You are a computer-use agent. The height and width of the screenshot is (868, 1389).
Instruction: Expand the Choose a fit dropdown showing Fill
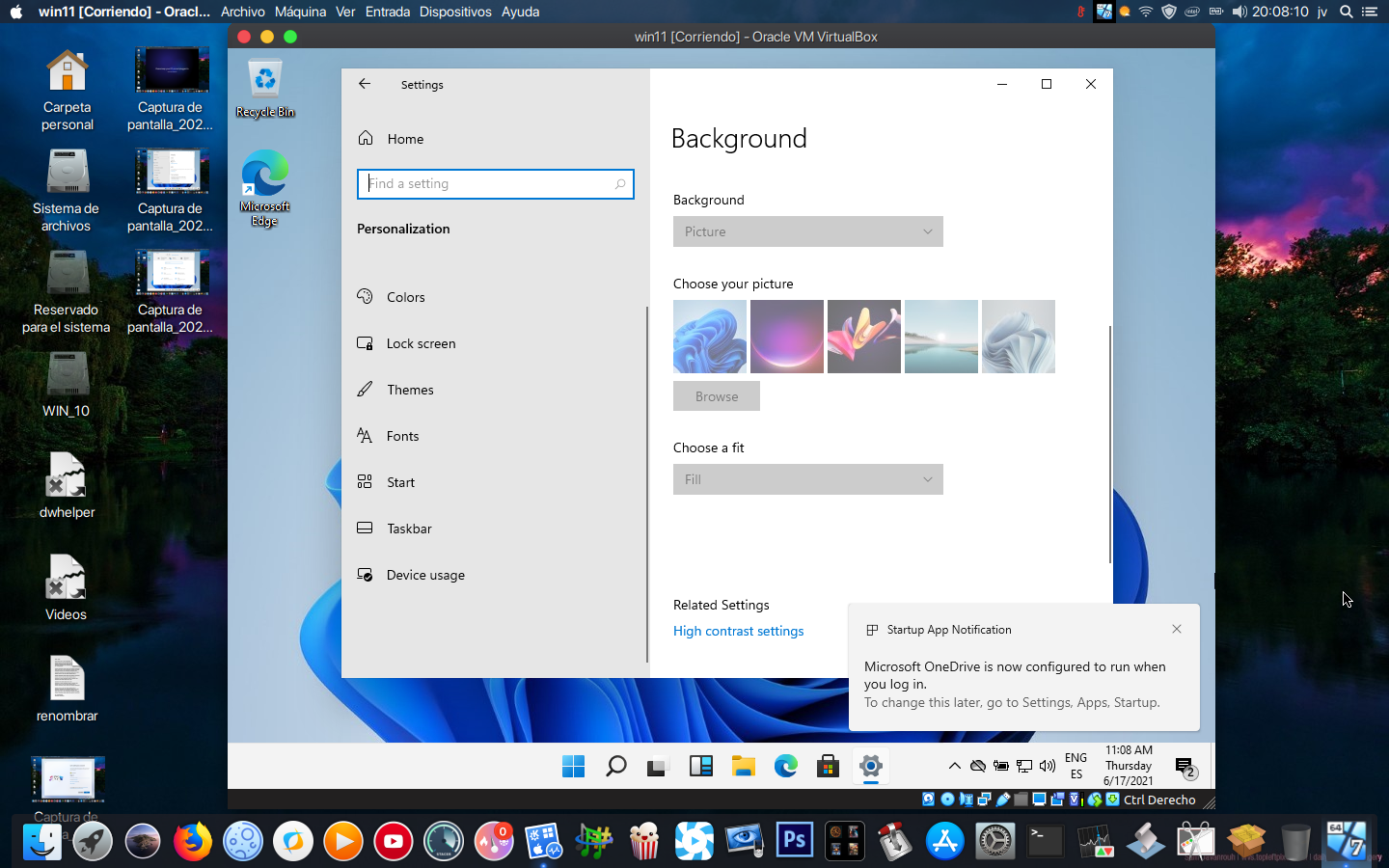808,479
